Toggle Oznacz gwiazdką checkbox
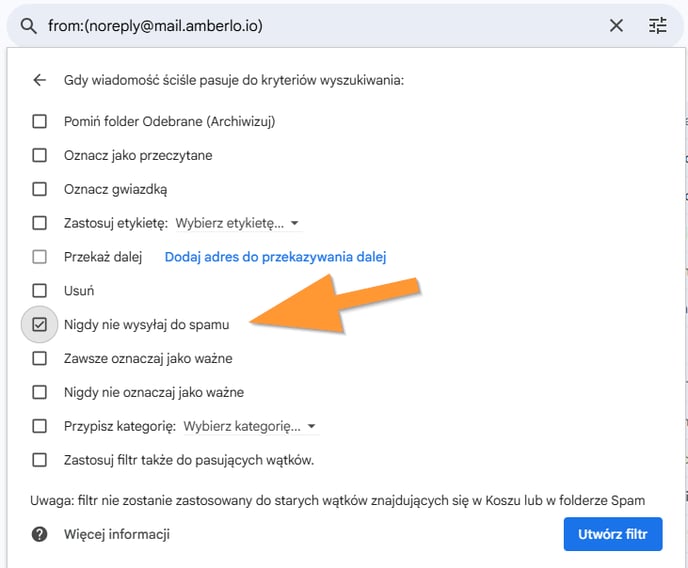Image resolution: width=688 pixels, height=568 pixels. click(39, 189)
